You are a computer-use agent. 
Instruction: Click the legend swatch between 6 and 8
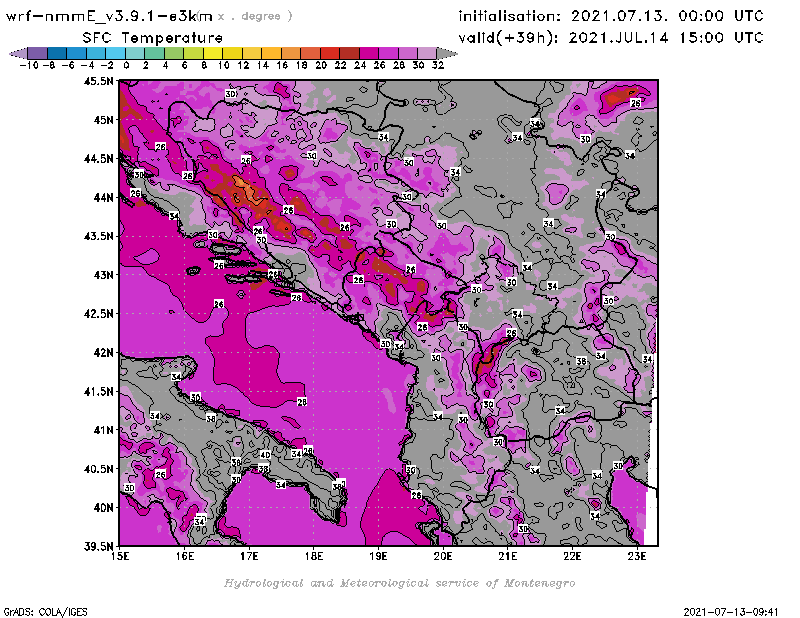click(193, 53)
